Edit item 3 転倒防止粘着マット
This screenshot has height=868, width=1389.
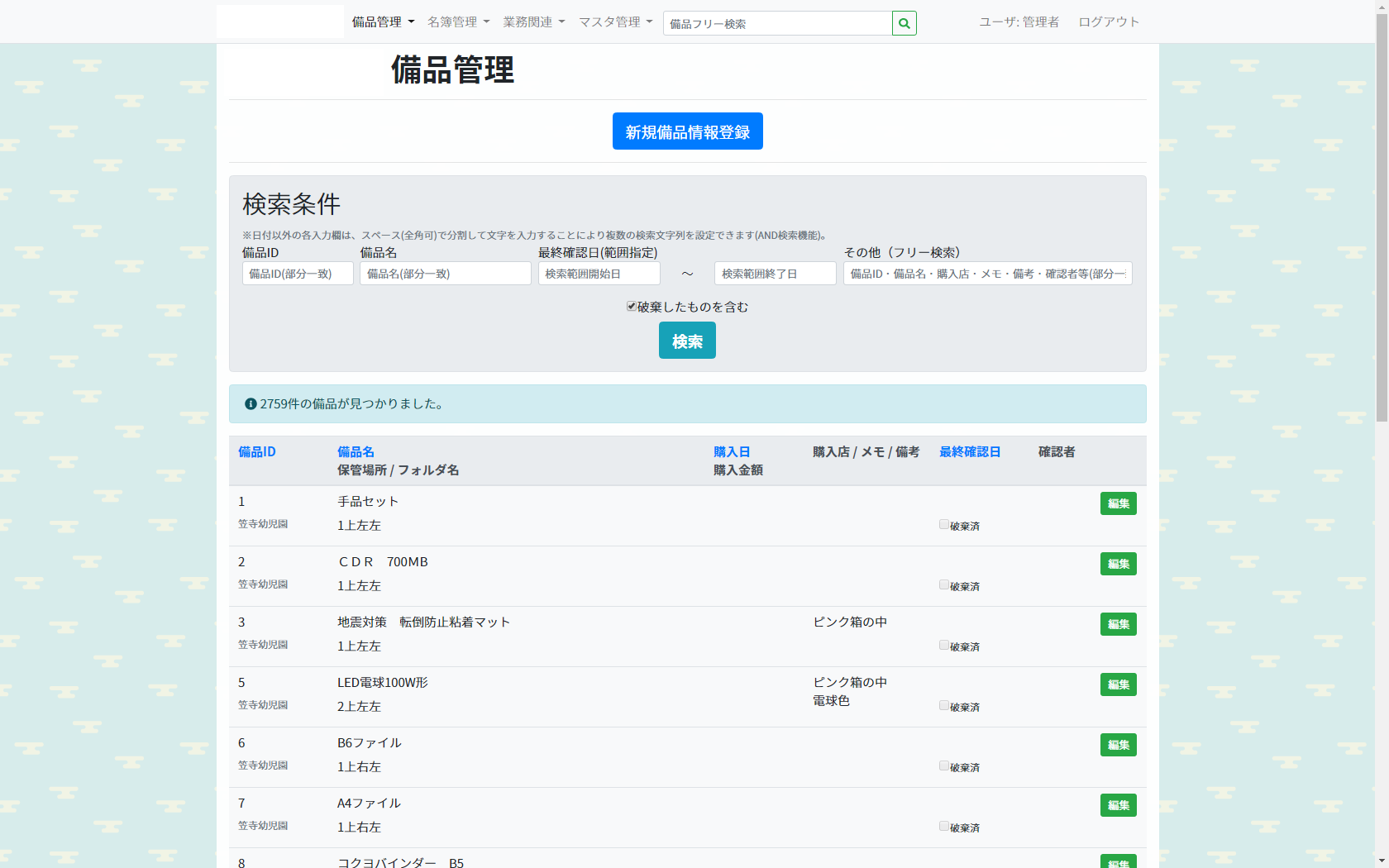[1119, 624]
